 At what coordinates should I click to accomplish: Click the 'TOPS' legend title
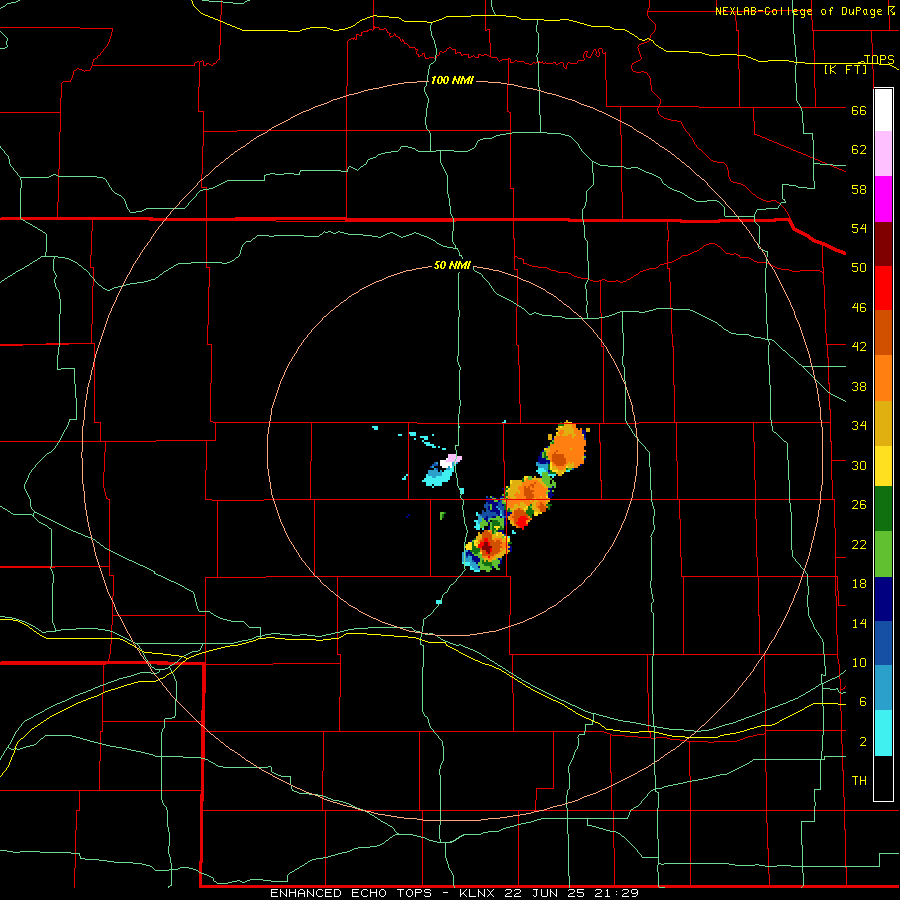(x=879, y=59)
